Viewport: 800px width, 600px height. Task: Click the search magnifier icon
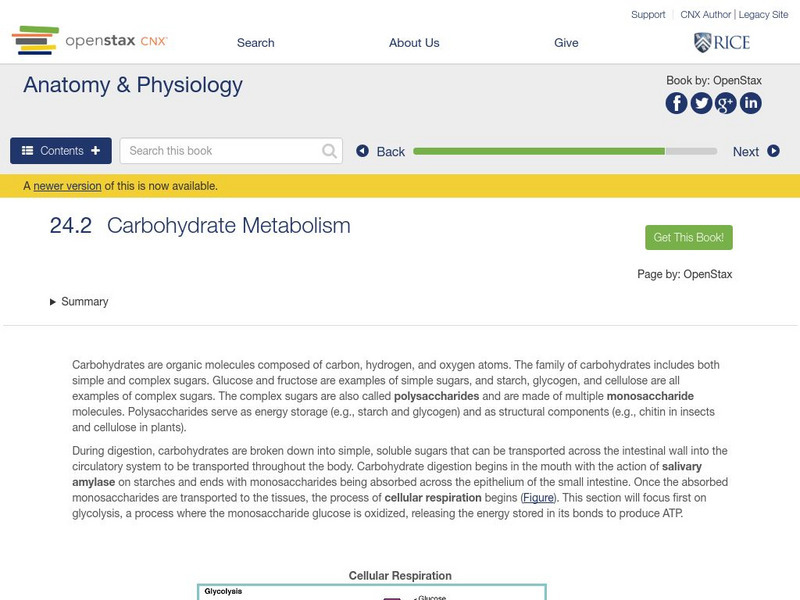tap(330, 151)
